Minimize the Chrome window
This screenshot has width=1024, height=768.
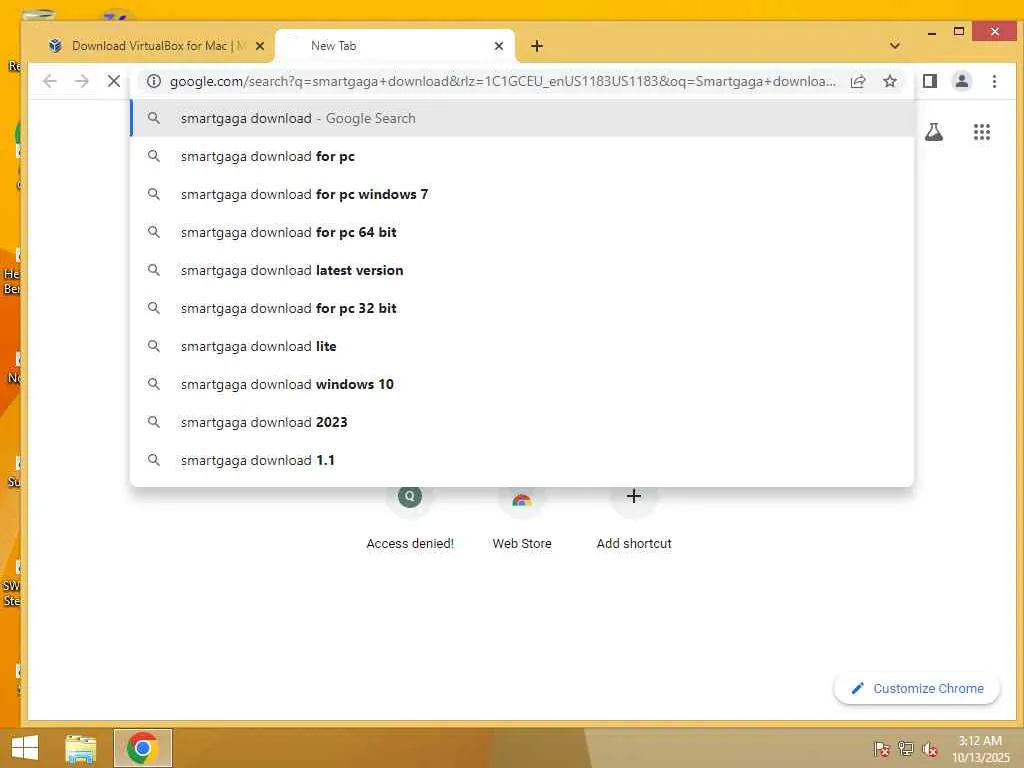click(x=932, y=31)
